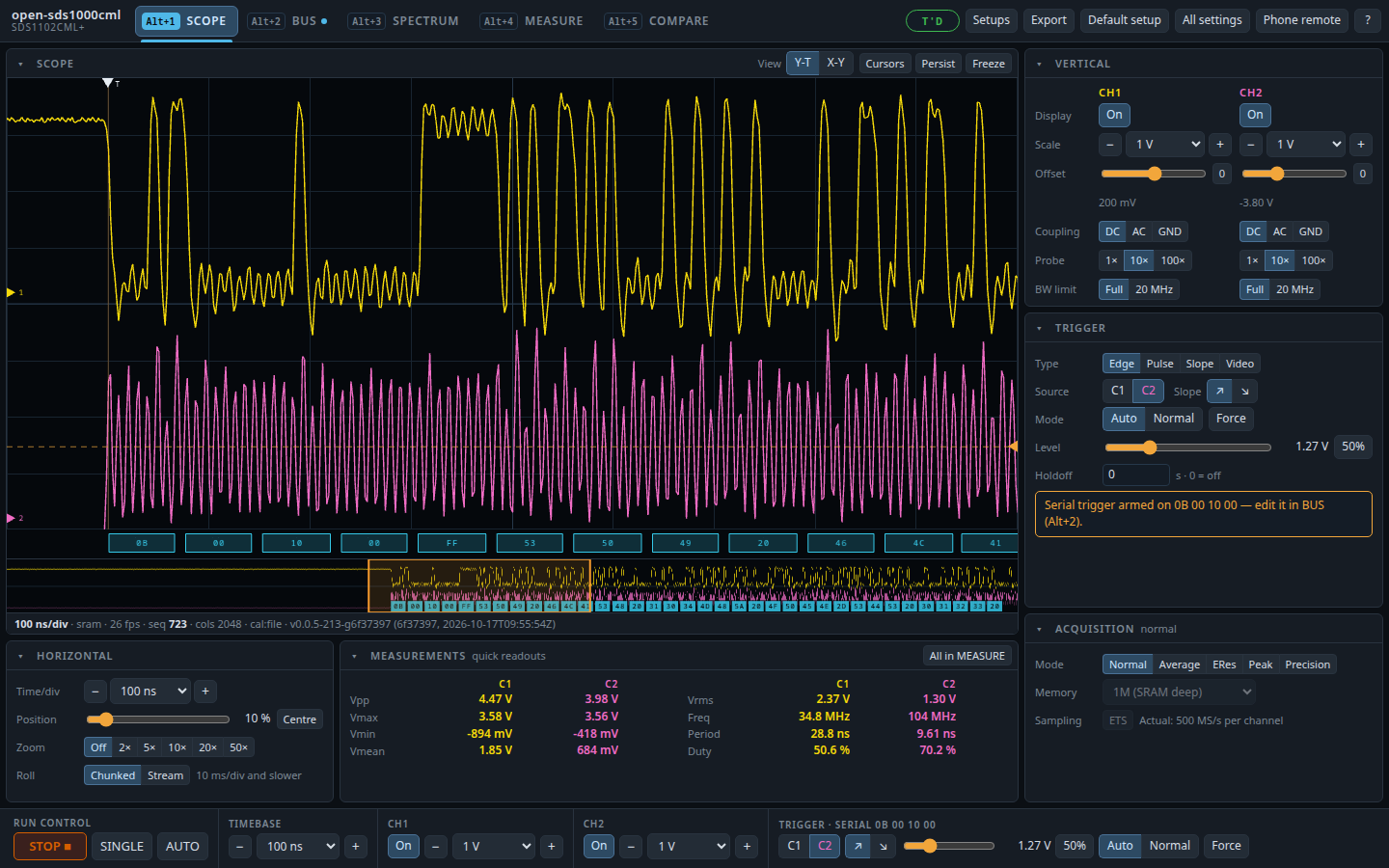This screenshot has height=868, width=1389.
Task: Switch to the BUS tab
Action: (x=287, y=21)
